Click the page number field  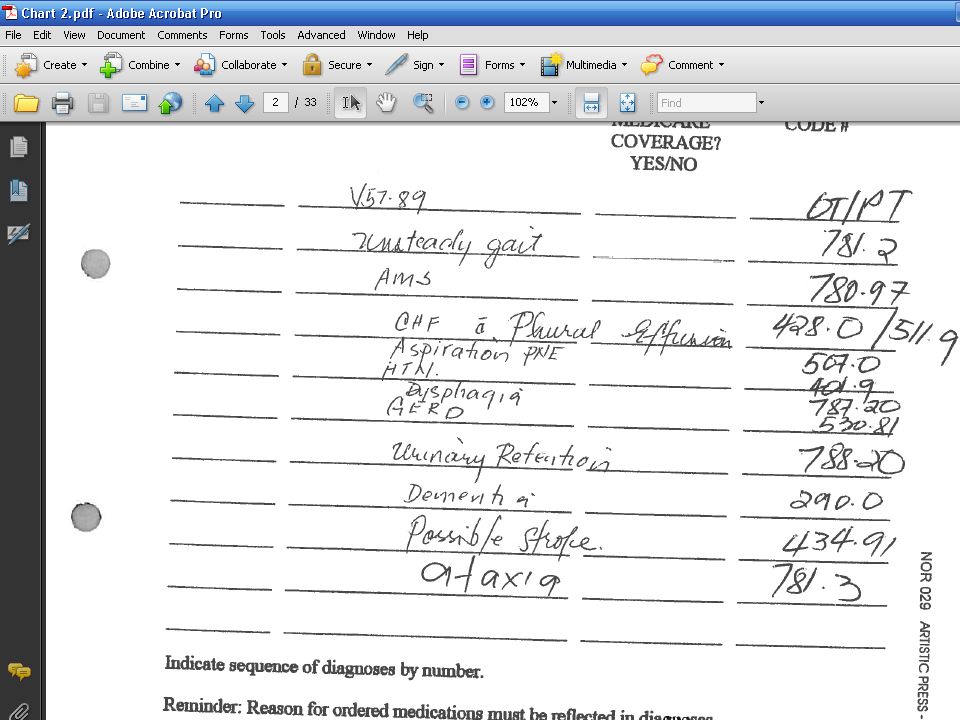(276, 102)
